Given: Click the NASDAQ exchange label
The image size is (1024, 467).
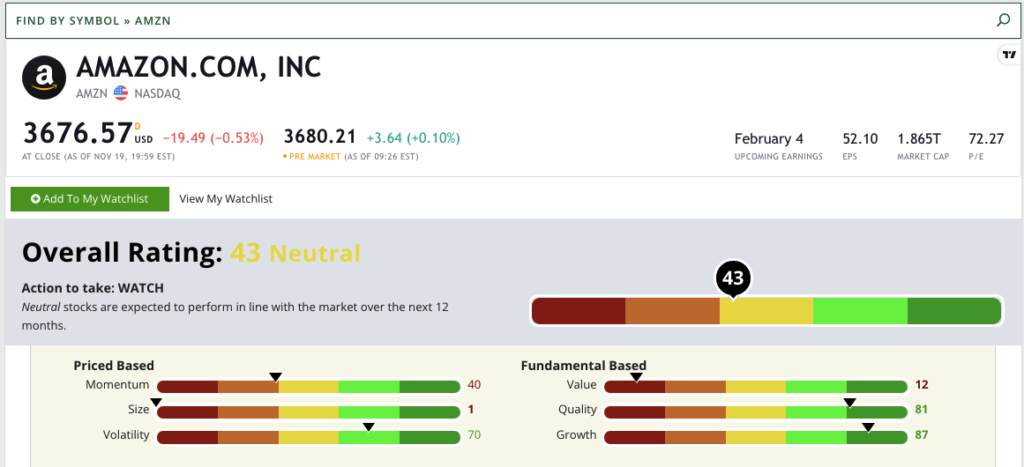Looking at the screenshot, I should tap(157, 94).
